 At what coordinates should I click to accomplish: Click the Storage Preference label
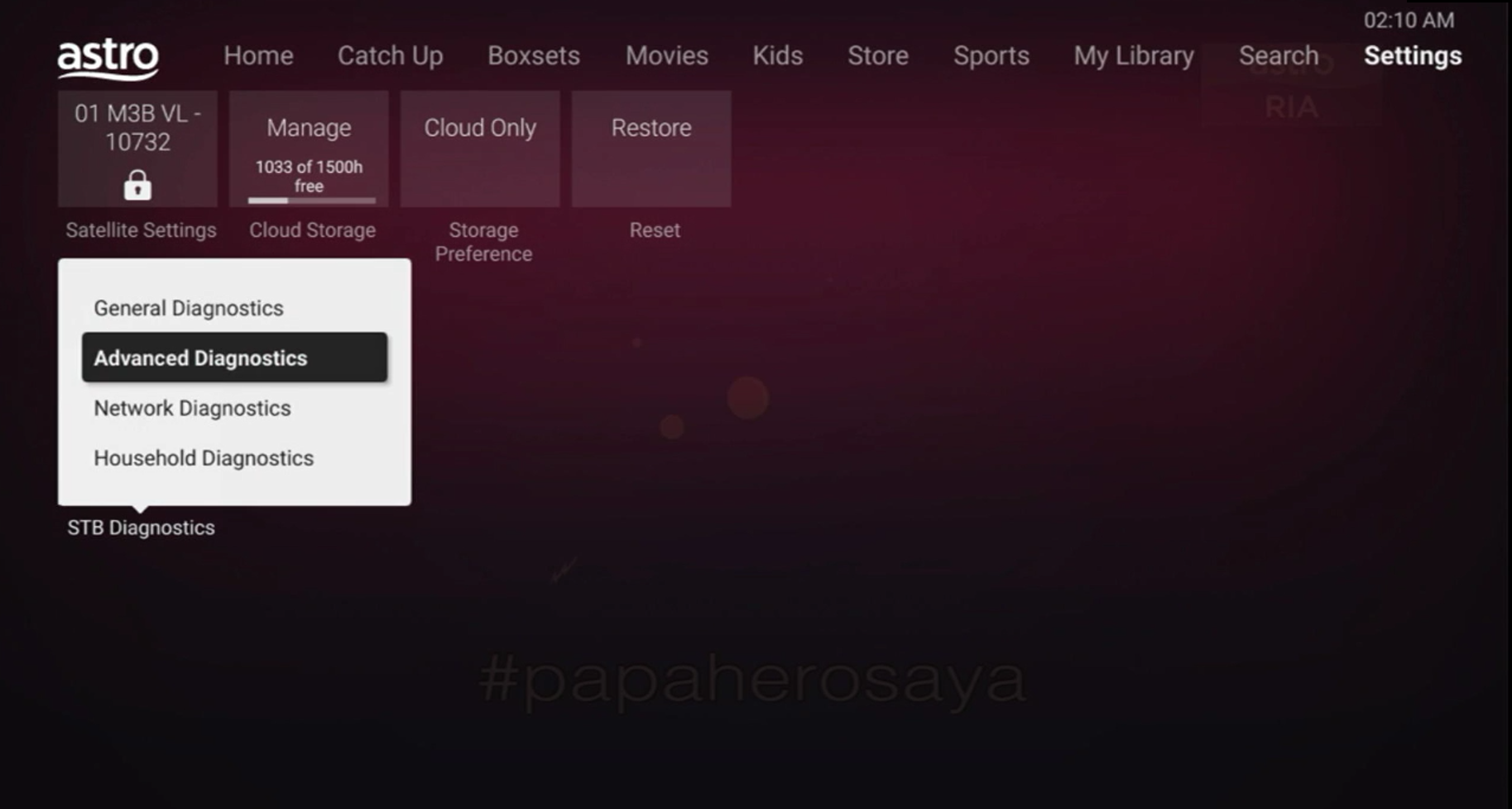coord(483,242)
